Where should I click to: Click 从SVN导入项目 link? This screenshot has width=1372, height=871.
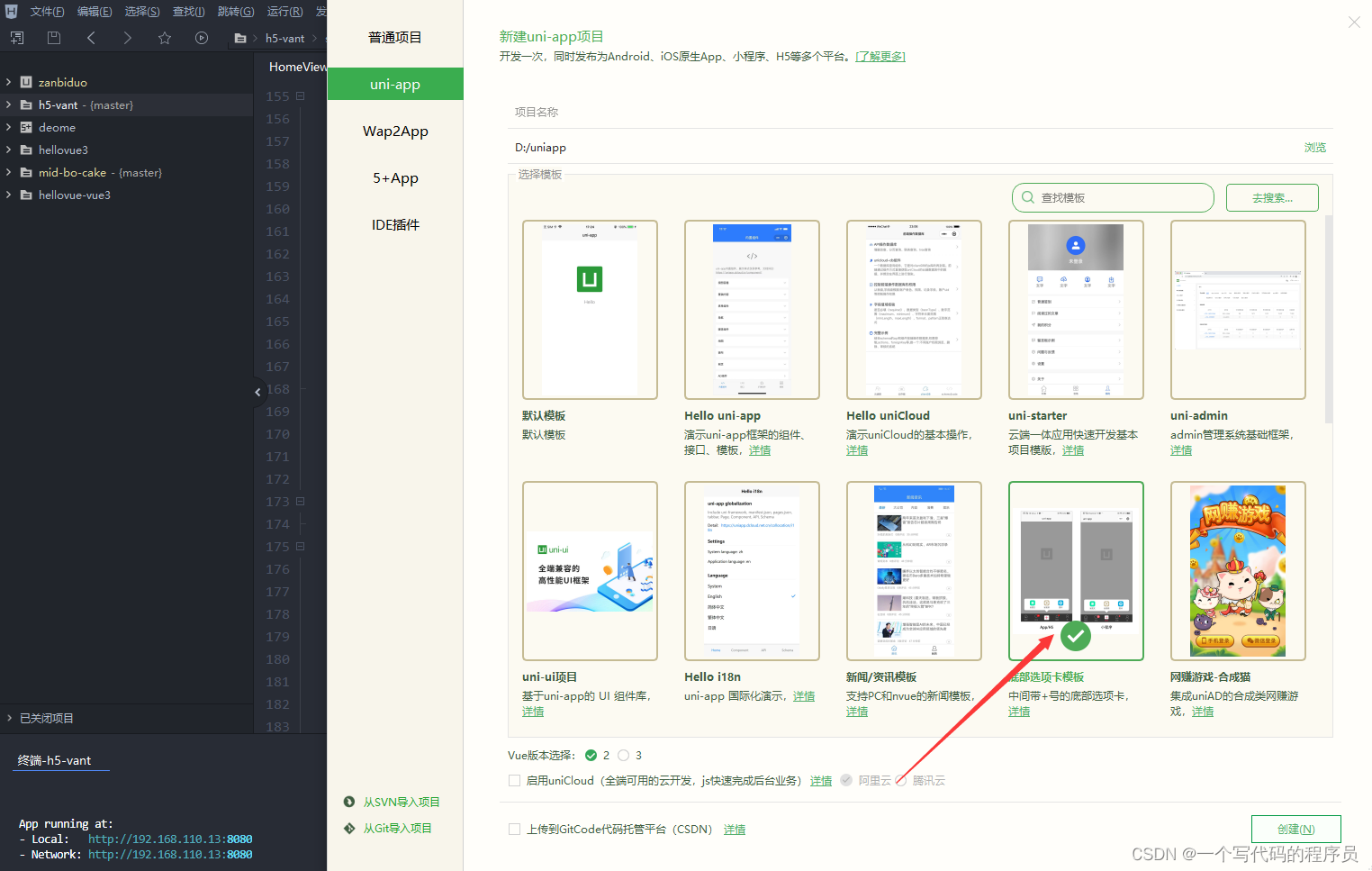(402, 802)
